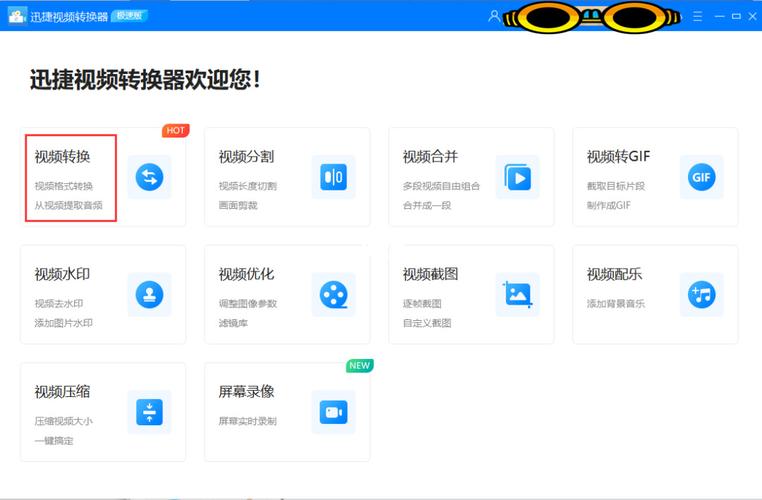The height and width of the screenshot is (500, 762).
Task: Click the 视频水印 stamp icon
Action: 150,295
